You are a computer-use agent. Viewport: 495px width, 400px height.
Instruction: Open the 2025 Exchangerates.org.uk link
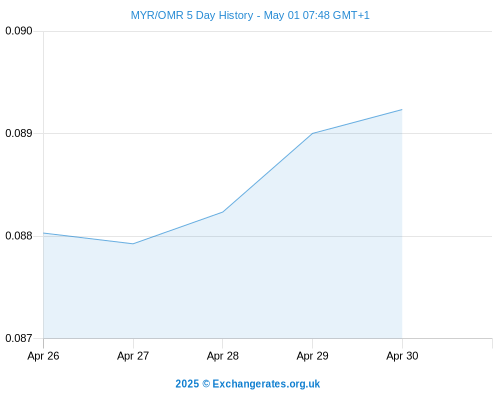(x=248, y=384)
